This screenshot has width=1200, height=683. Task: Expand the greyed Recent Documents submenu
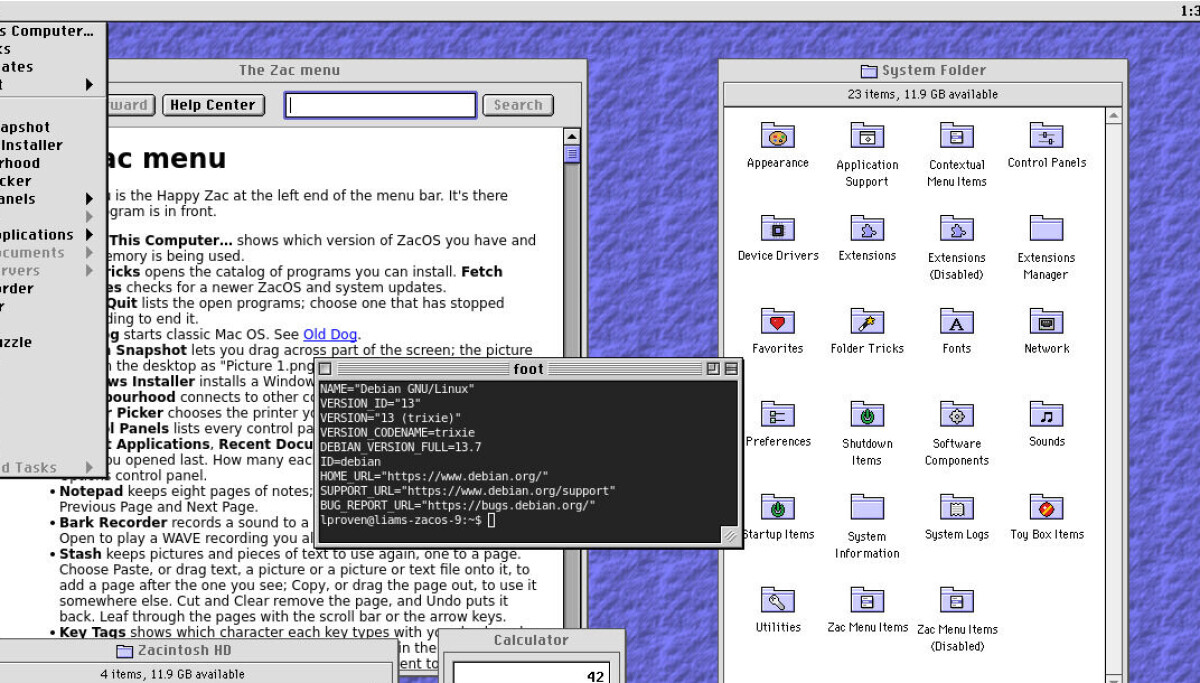(89, 253)
